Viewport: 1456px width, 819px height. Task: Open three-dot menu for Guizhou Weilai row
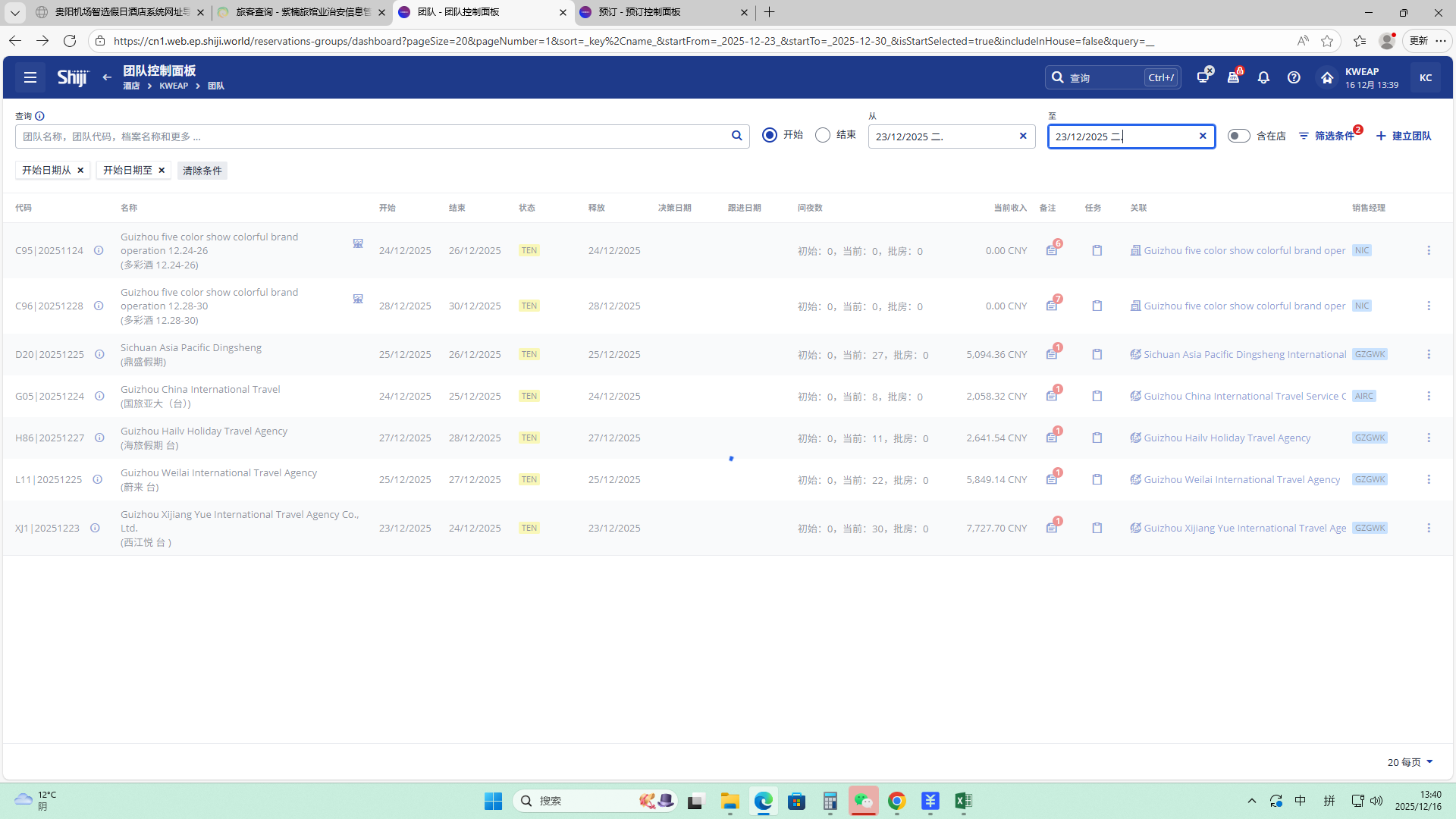(x=1429, y=479)
